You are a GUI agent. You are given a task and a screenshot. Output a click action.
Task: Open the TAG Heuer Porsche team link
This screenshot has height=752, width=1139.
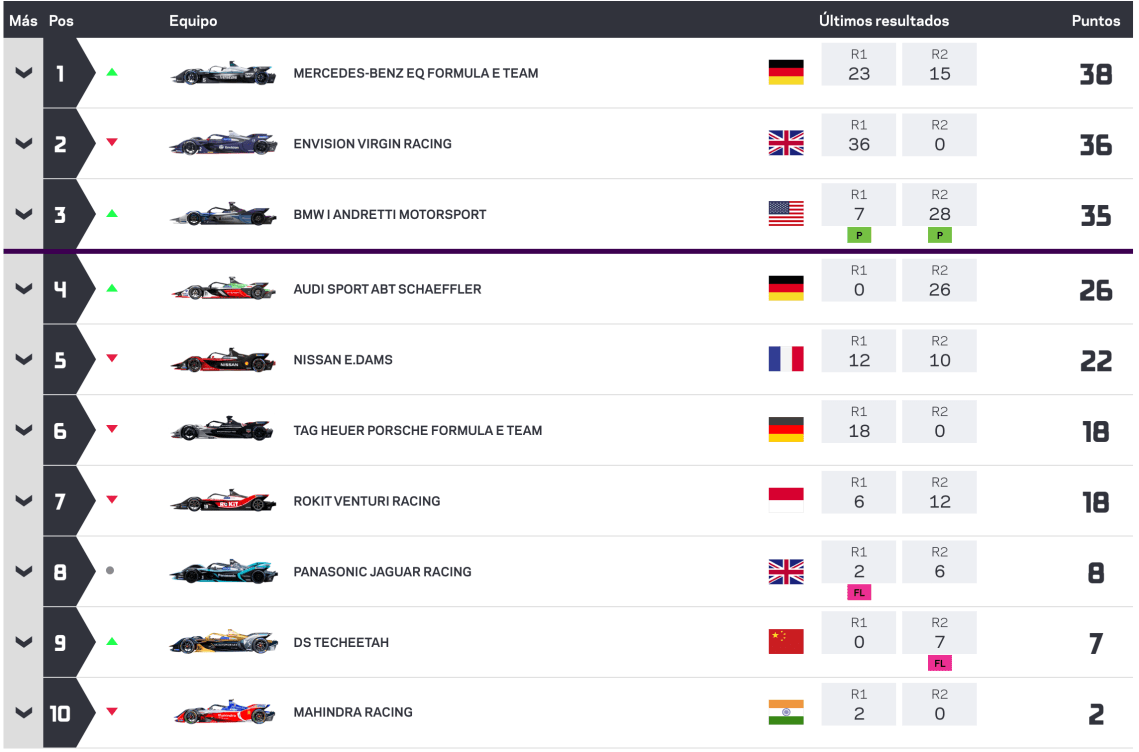point(417,430)
